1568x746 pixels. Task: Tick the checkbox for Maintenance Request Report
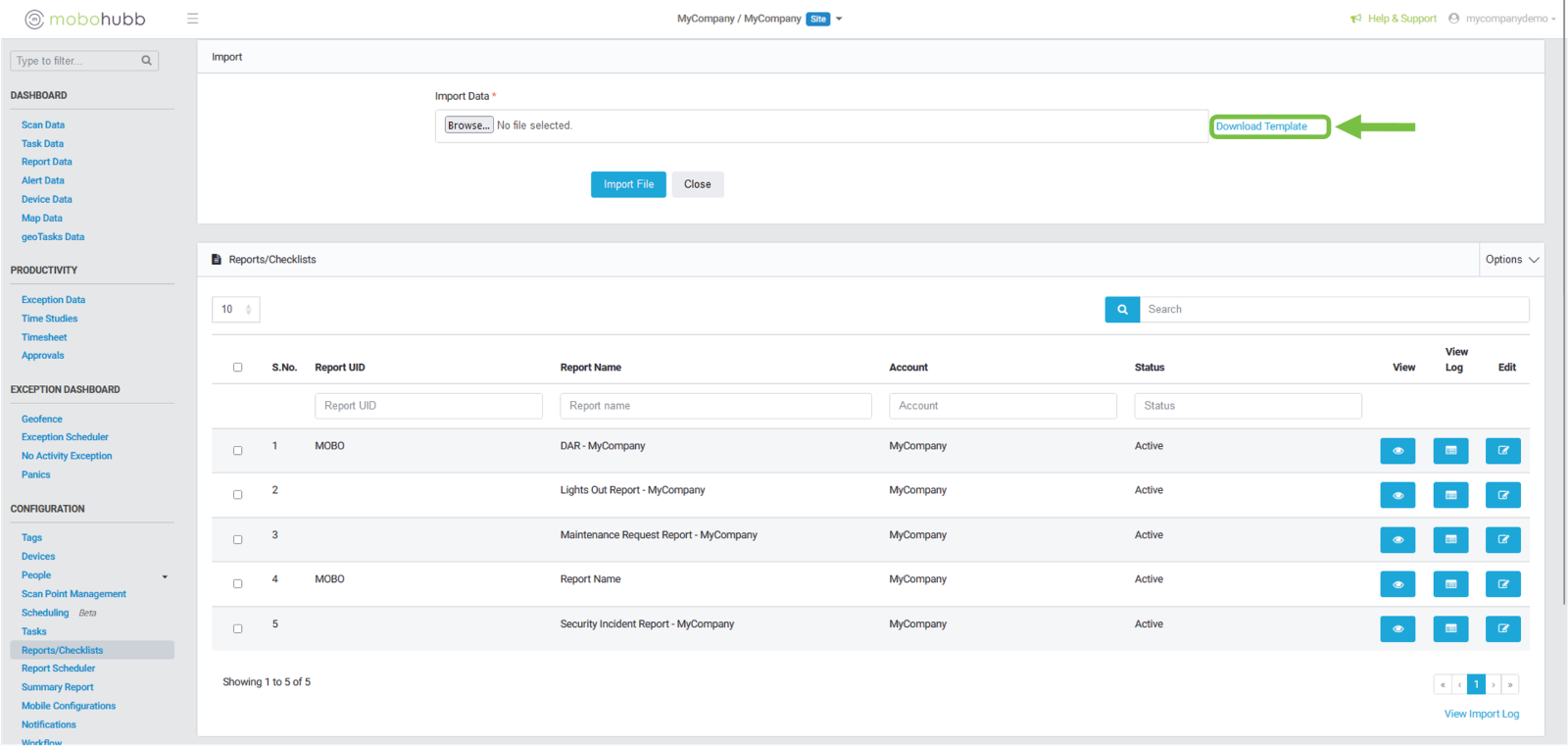coord(237,540)
